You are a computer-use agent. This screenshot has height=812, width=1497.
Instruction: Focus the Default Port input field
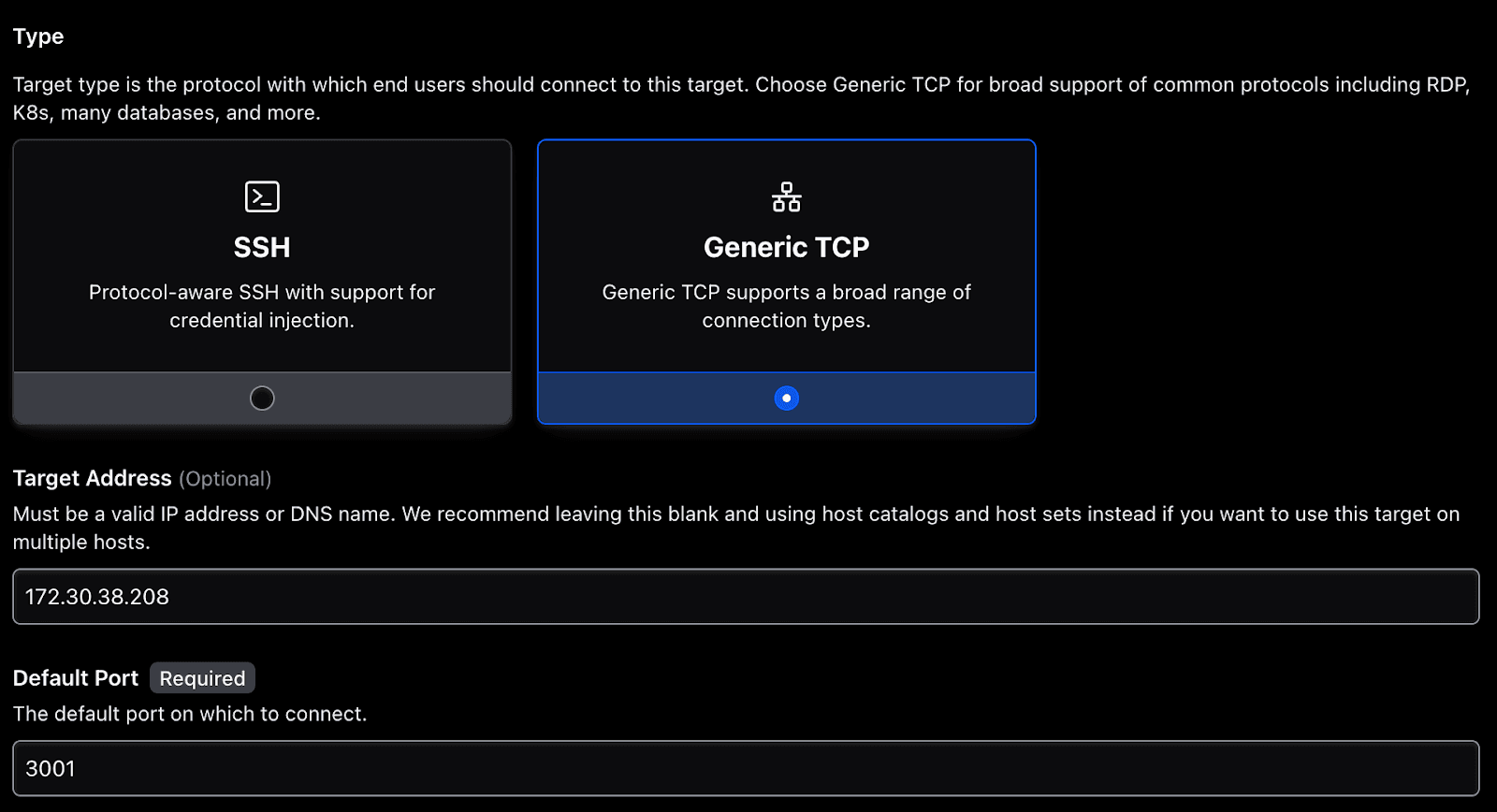[x=746, y=769]
